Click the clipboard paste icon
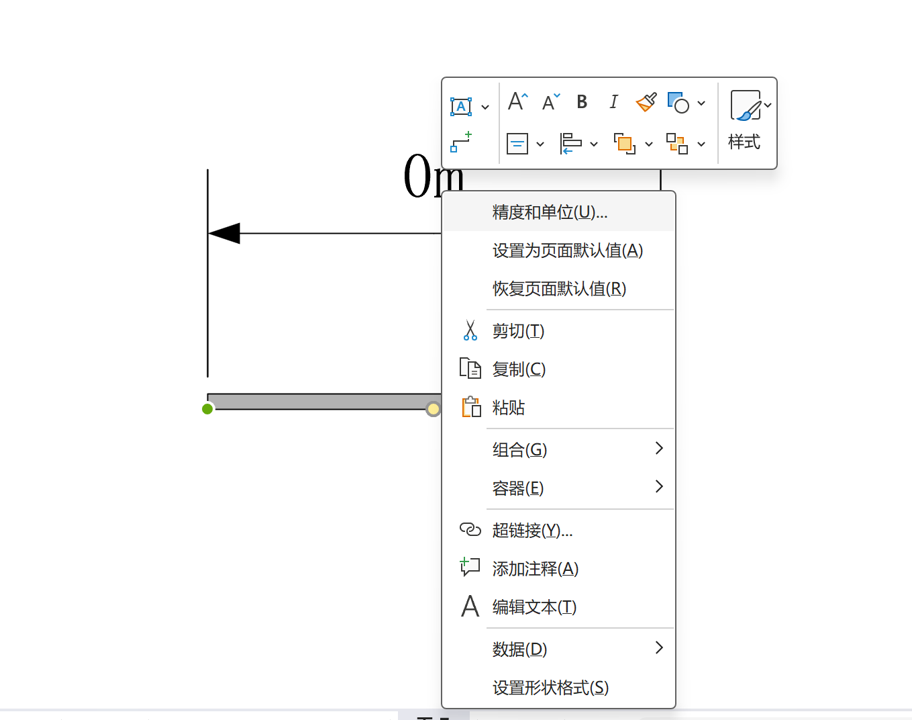 click(471, 407)
